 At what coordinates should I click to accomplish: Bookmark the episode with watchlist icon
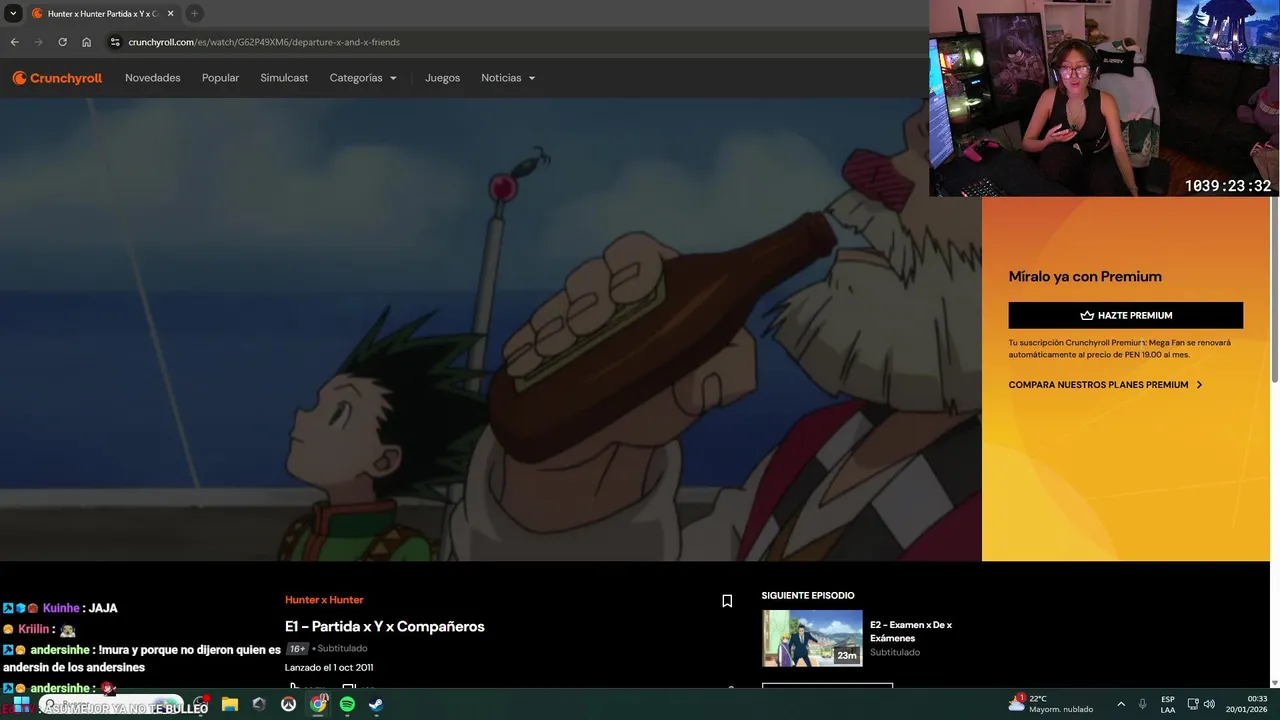click(727, 601)
